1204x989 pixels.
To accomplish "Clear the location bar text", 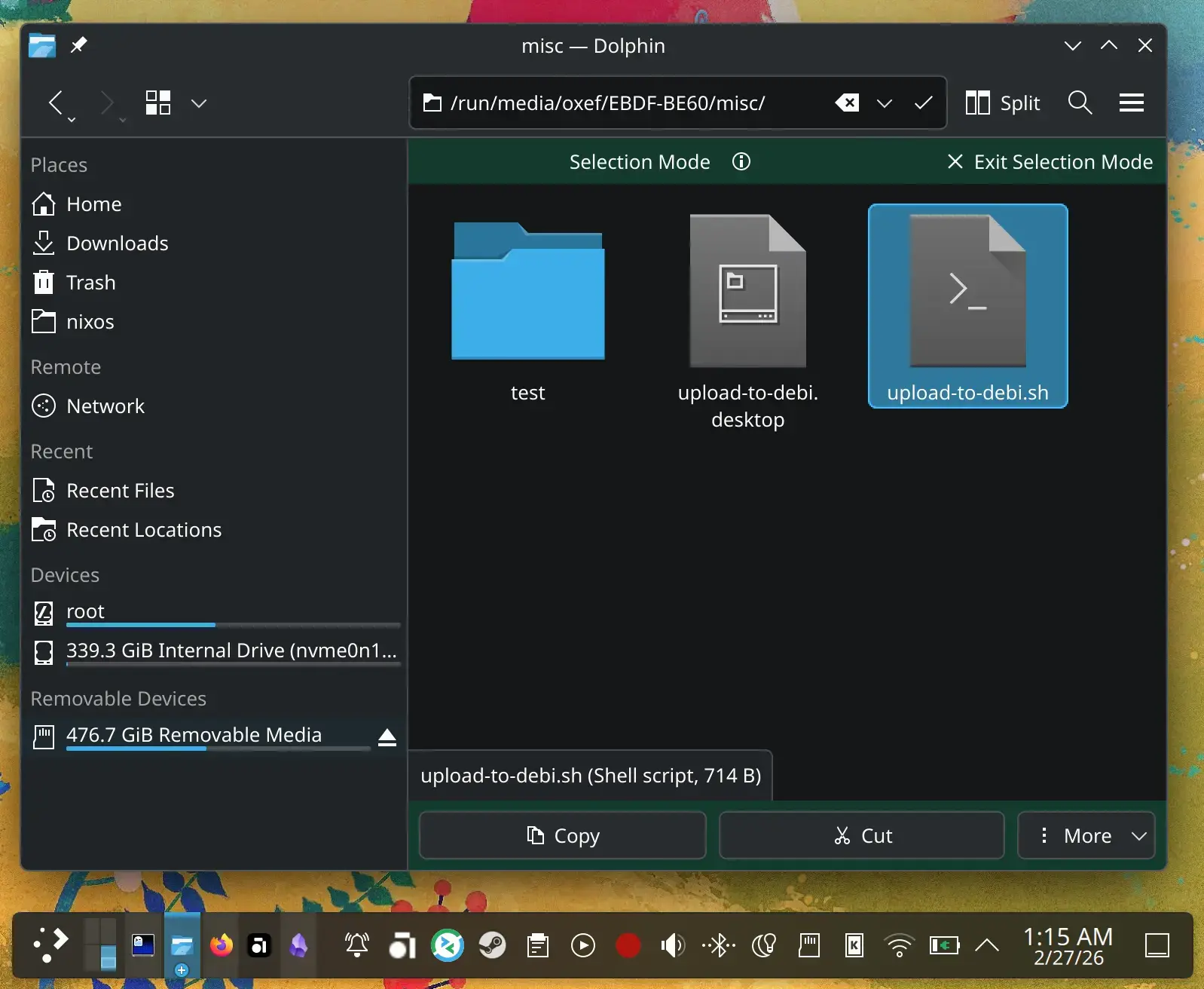I will (847, 103).
